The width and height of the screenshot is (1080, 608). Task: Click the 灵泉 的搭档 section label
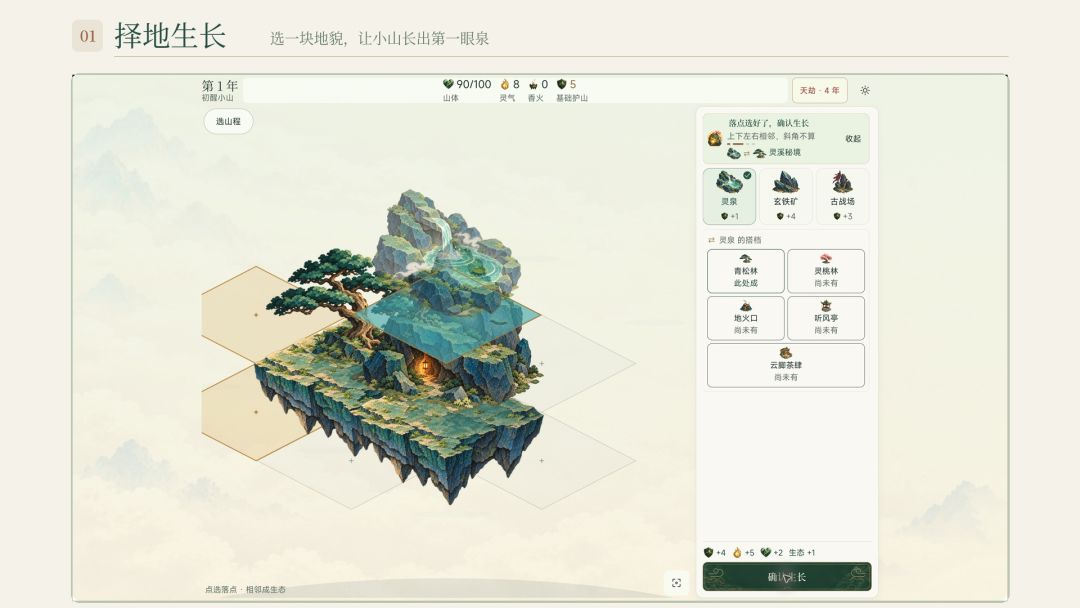pos(740,240)
